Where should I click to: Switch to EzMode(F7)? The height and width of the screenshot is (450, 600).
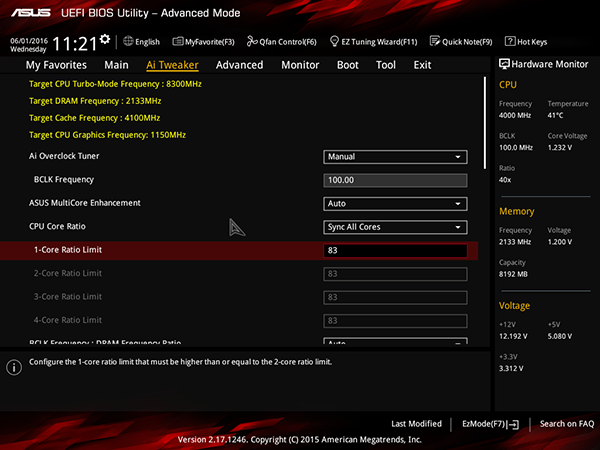point(491,424)
